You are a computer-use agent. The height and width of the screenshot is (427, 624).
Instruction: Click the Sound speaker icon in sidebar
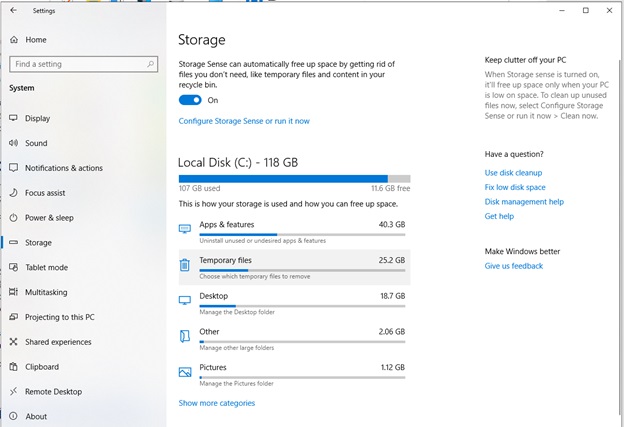coord(14,143)
